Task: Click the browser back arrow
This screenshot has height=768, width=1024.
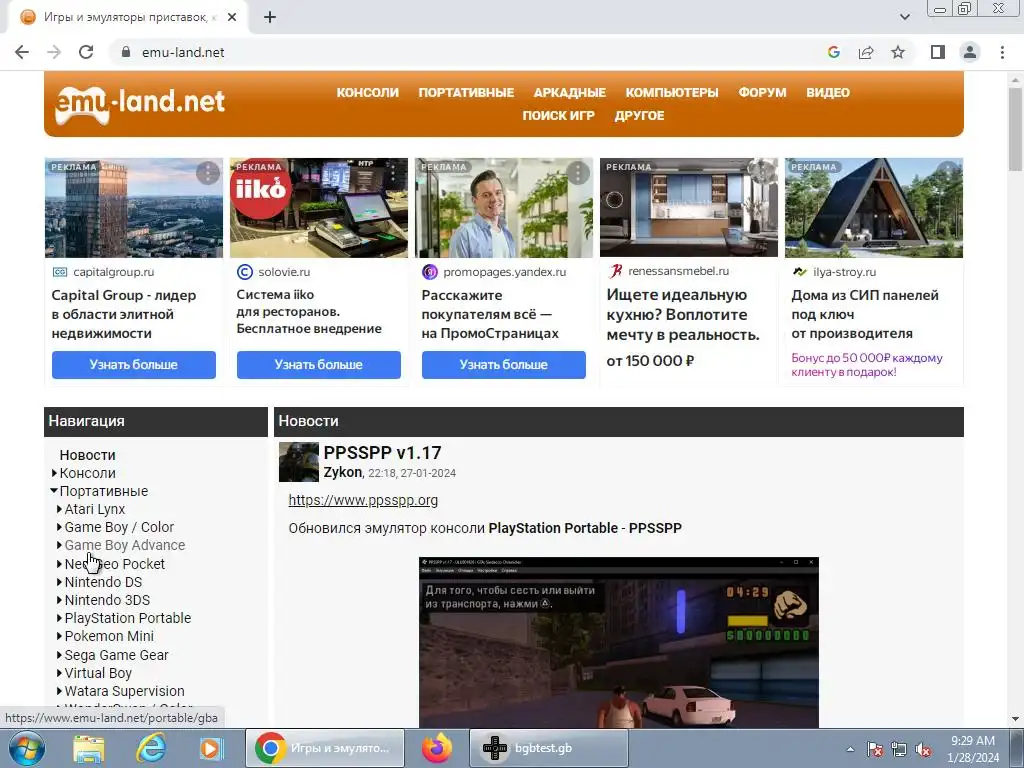Action: [x=22, y=52]
